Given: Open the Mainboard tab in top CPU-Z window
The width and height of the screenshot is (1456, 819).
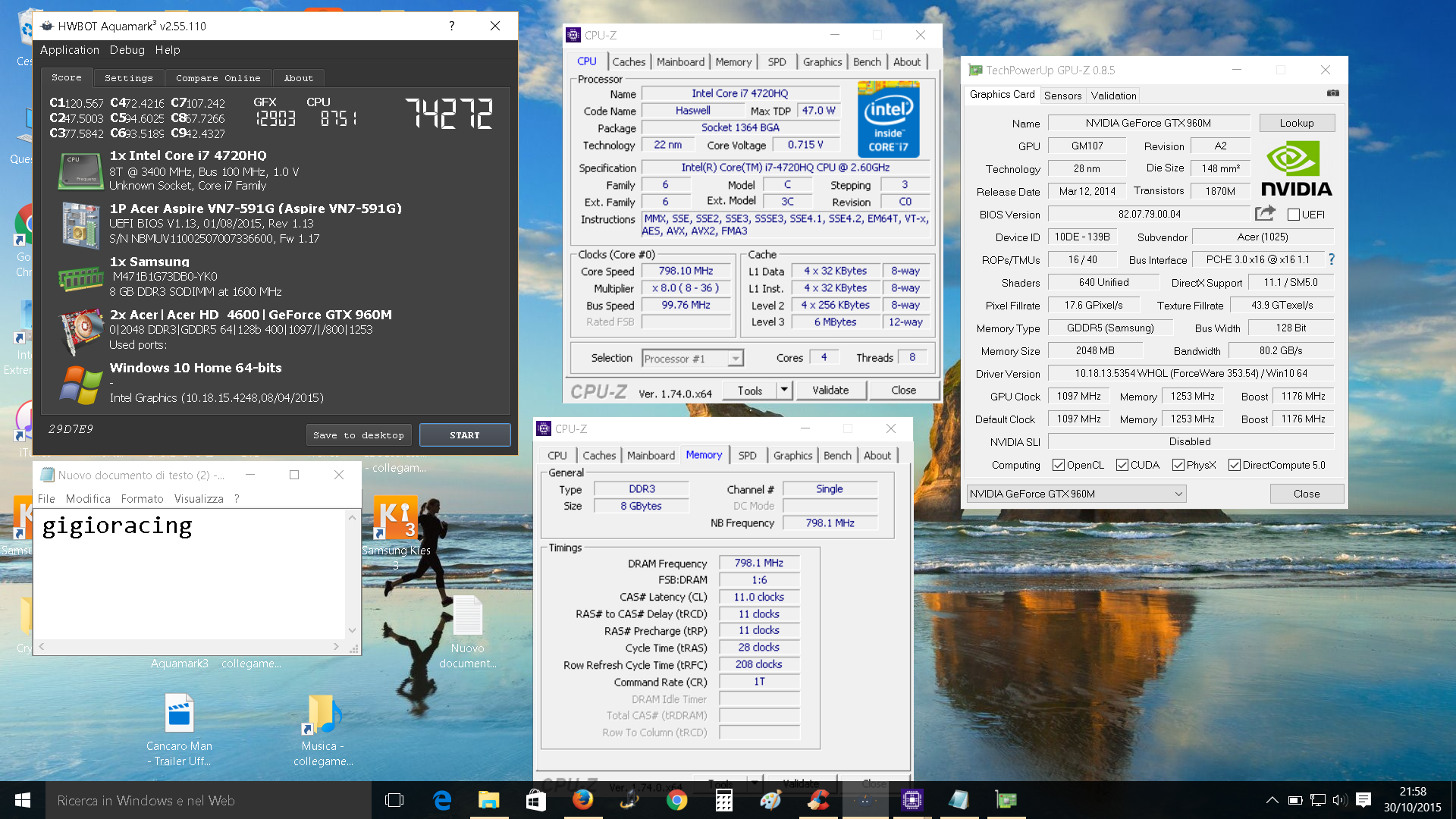Looking at the screenshot, I should 680,62.
